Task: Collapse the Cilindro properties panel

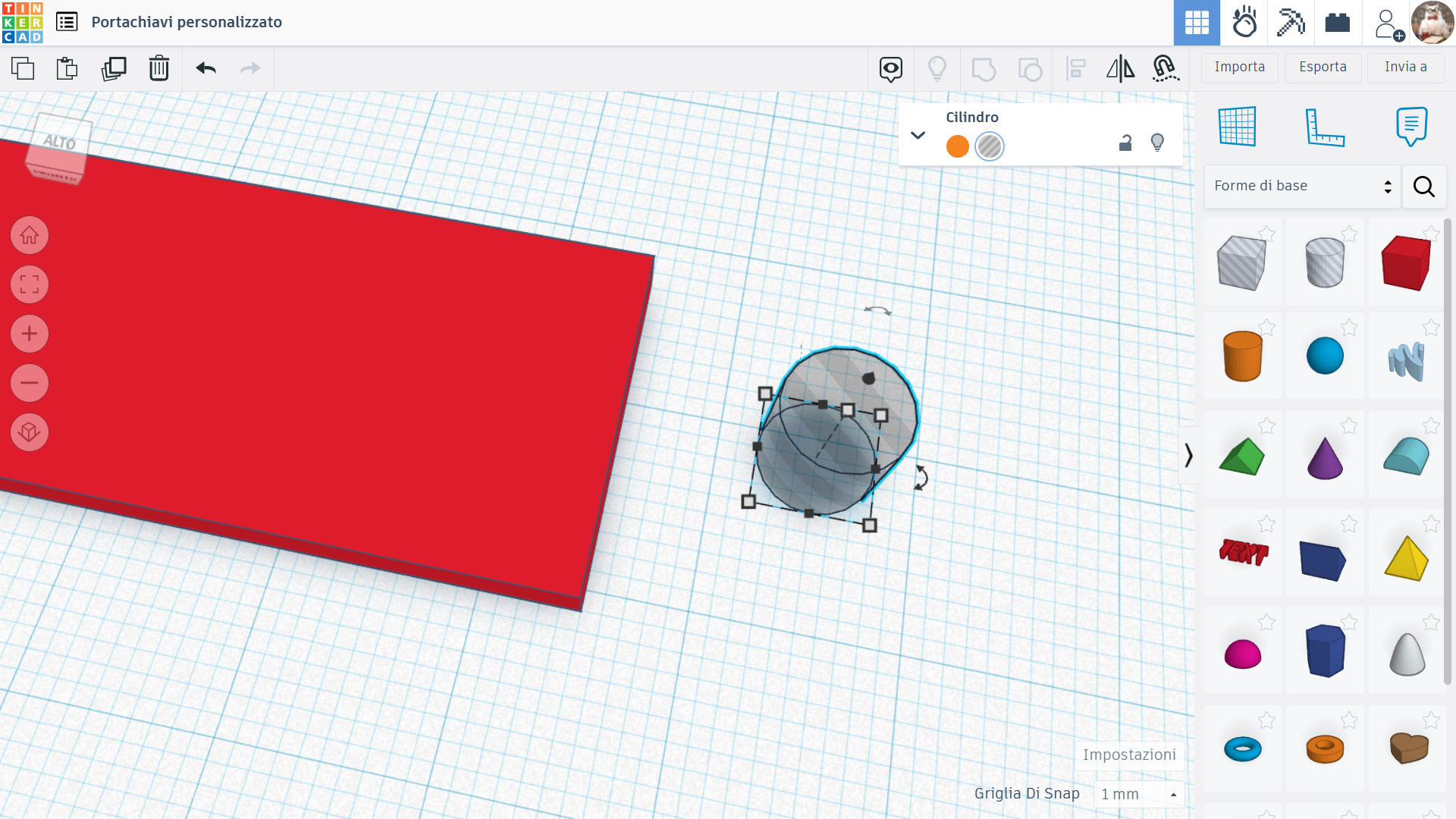Action: [918, 135]
